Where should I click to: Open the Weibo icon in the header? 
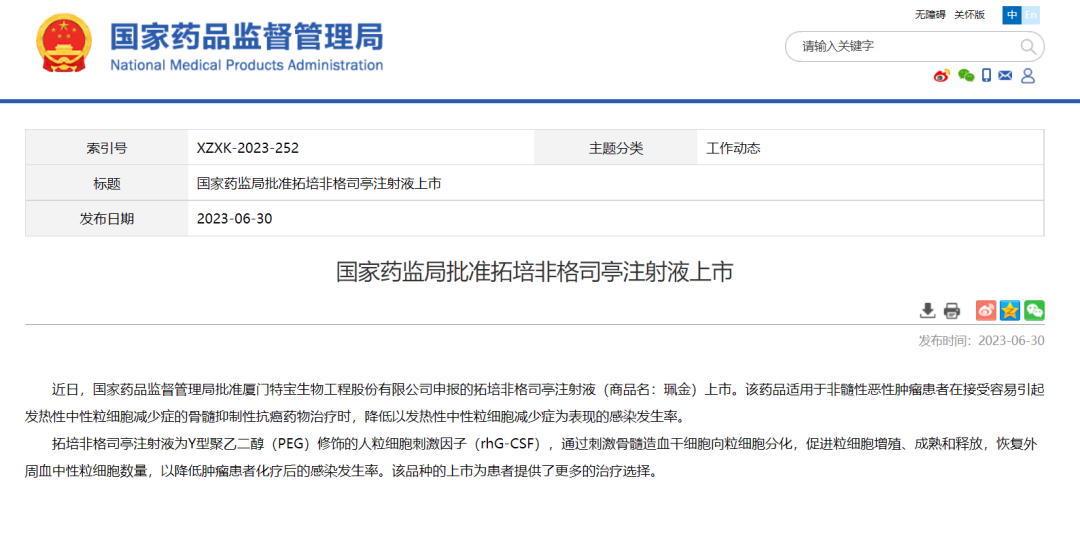click(x=942, y=76)
